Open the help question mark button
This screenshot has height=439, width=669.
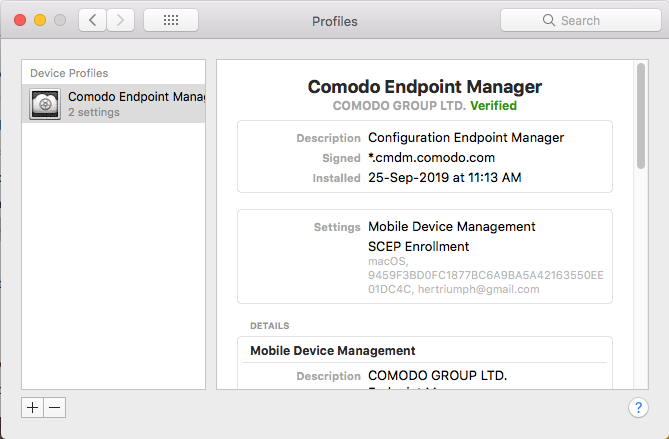(638, 408)
